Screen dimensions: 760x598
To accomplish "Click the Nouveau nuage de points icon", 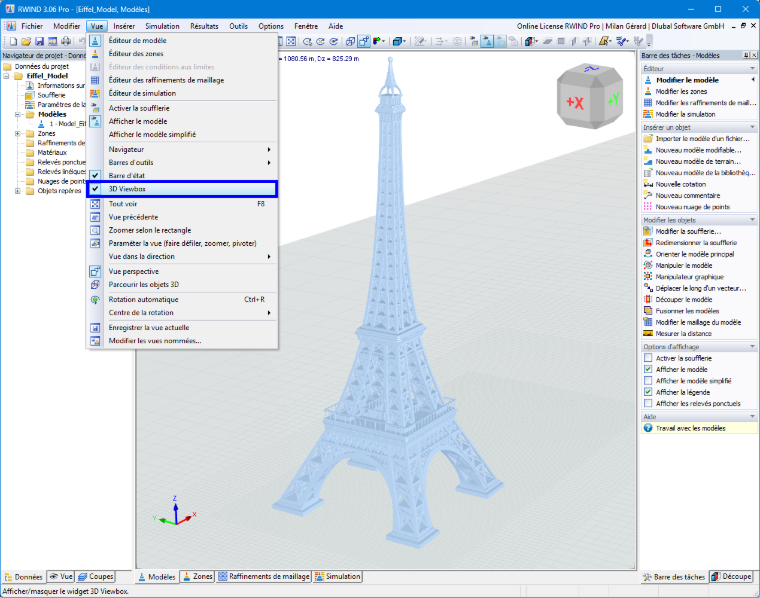I will pos(648,207).
